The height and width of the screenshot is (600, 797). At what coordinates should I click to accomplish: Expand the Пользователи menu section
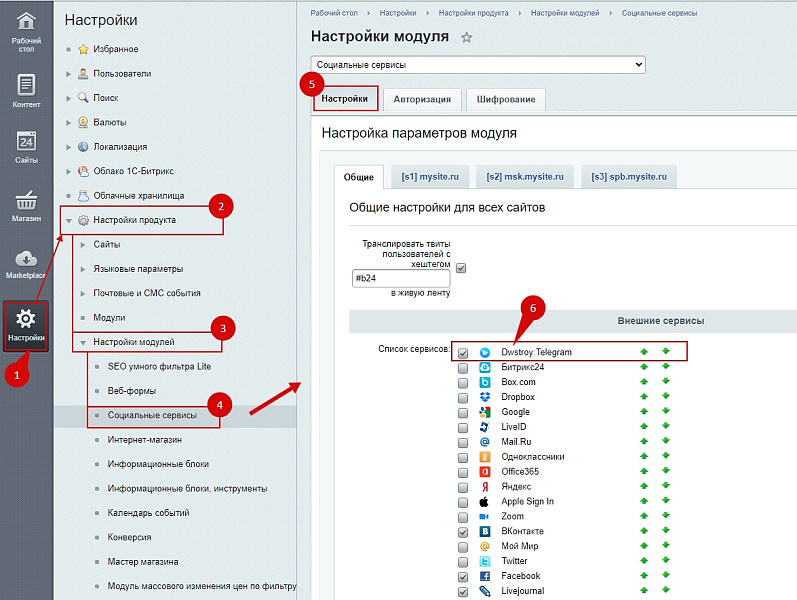pos(69,73)
